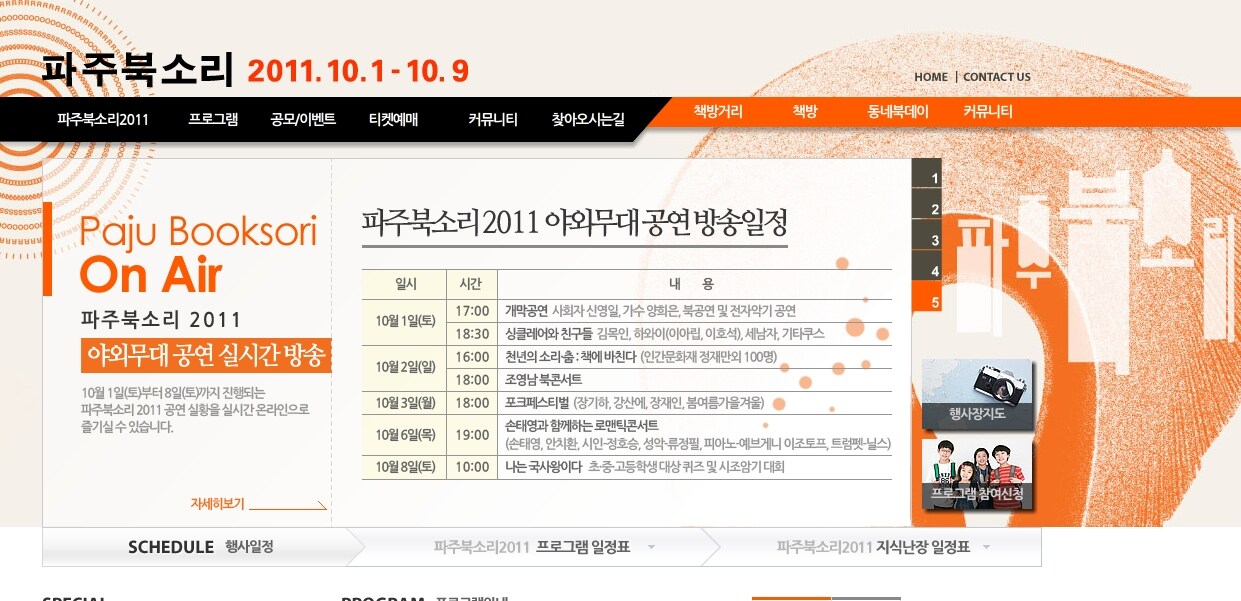This screenshot has width=1241, height=601.
Task: Click the 포크페스티벌 schedule entry
Action: [634, 403]
